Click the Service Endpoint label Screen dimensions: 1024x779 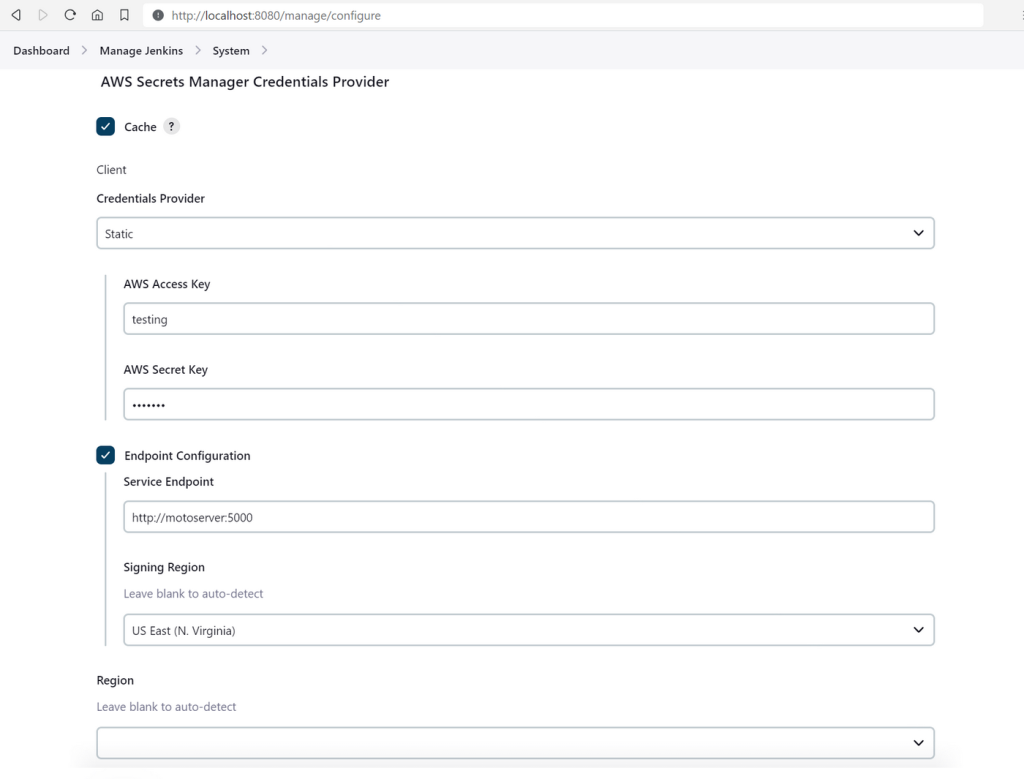pyautogui.click(x=168, y=482)
